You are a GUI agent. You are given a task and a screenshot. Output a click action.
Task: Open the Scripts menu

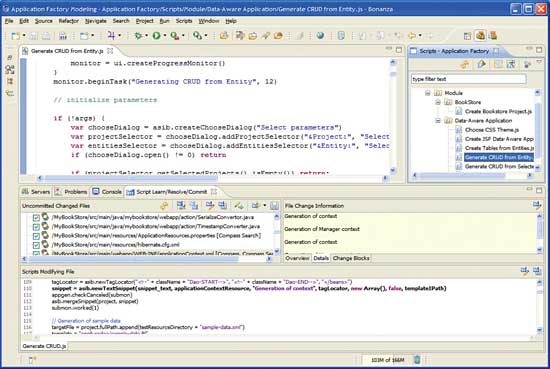[184, 21]
